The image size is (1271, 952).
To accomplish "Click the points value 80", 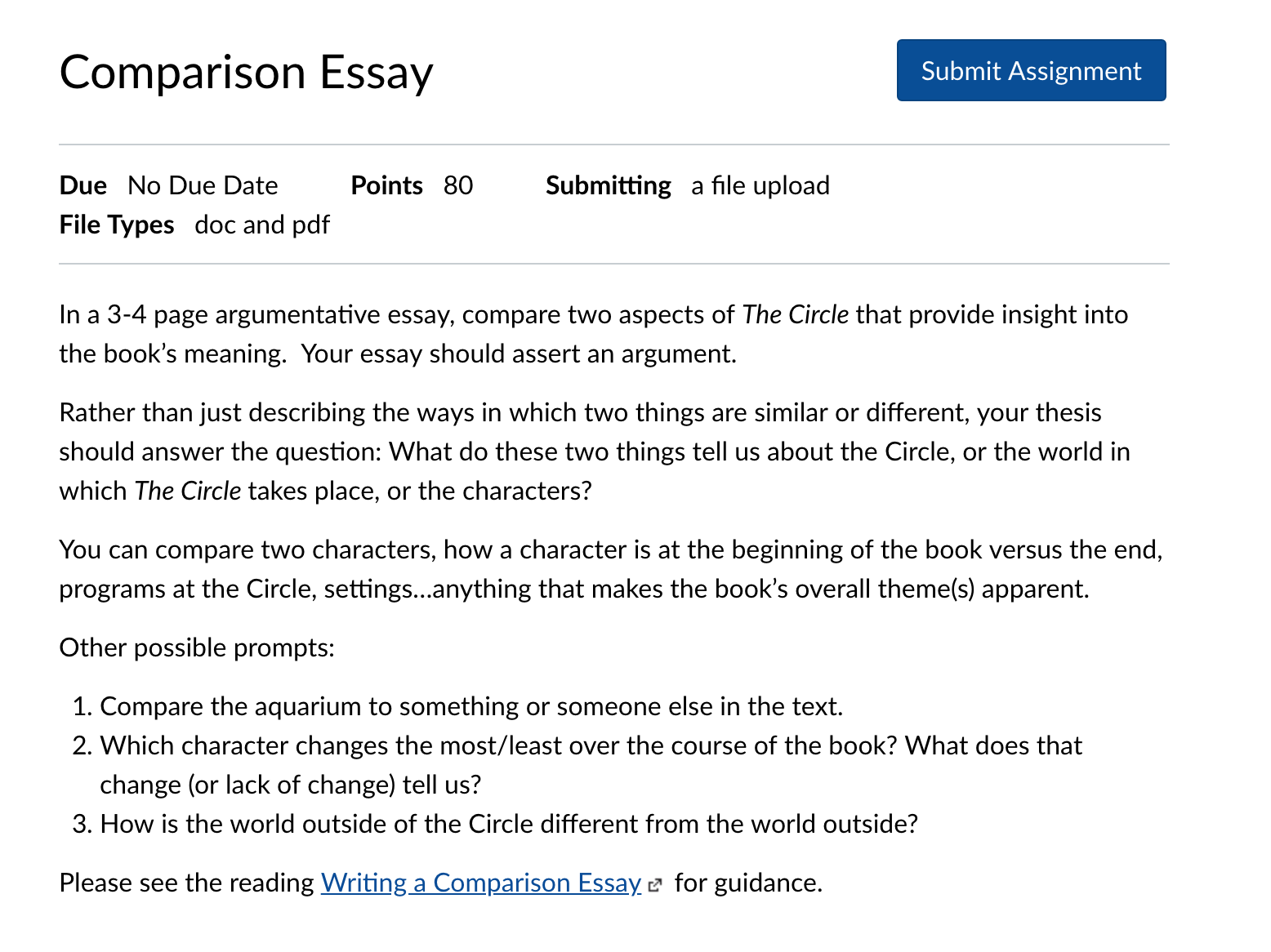I will (458, 185).
